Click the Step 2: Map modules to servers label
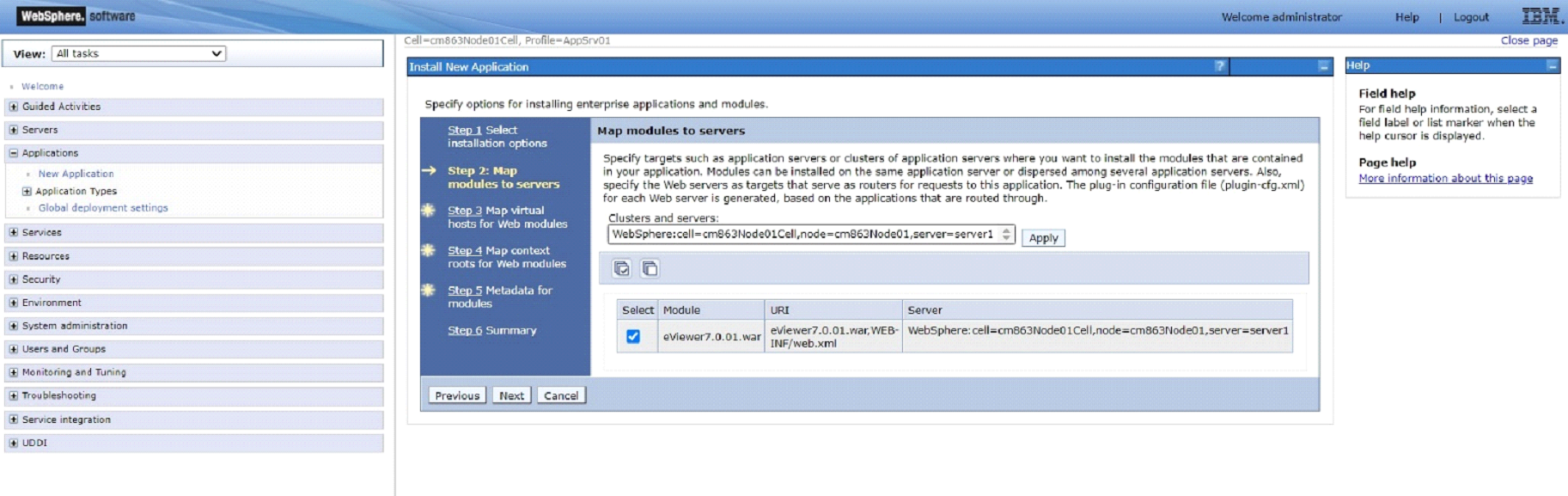Image resolution: width=1568 pixels, height=496 pixels. point(503,178)
